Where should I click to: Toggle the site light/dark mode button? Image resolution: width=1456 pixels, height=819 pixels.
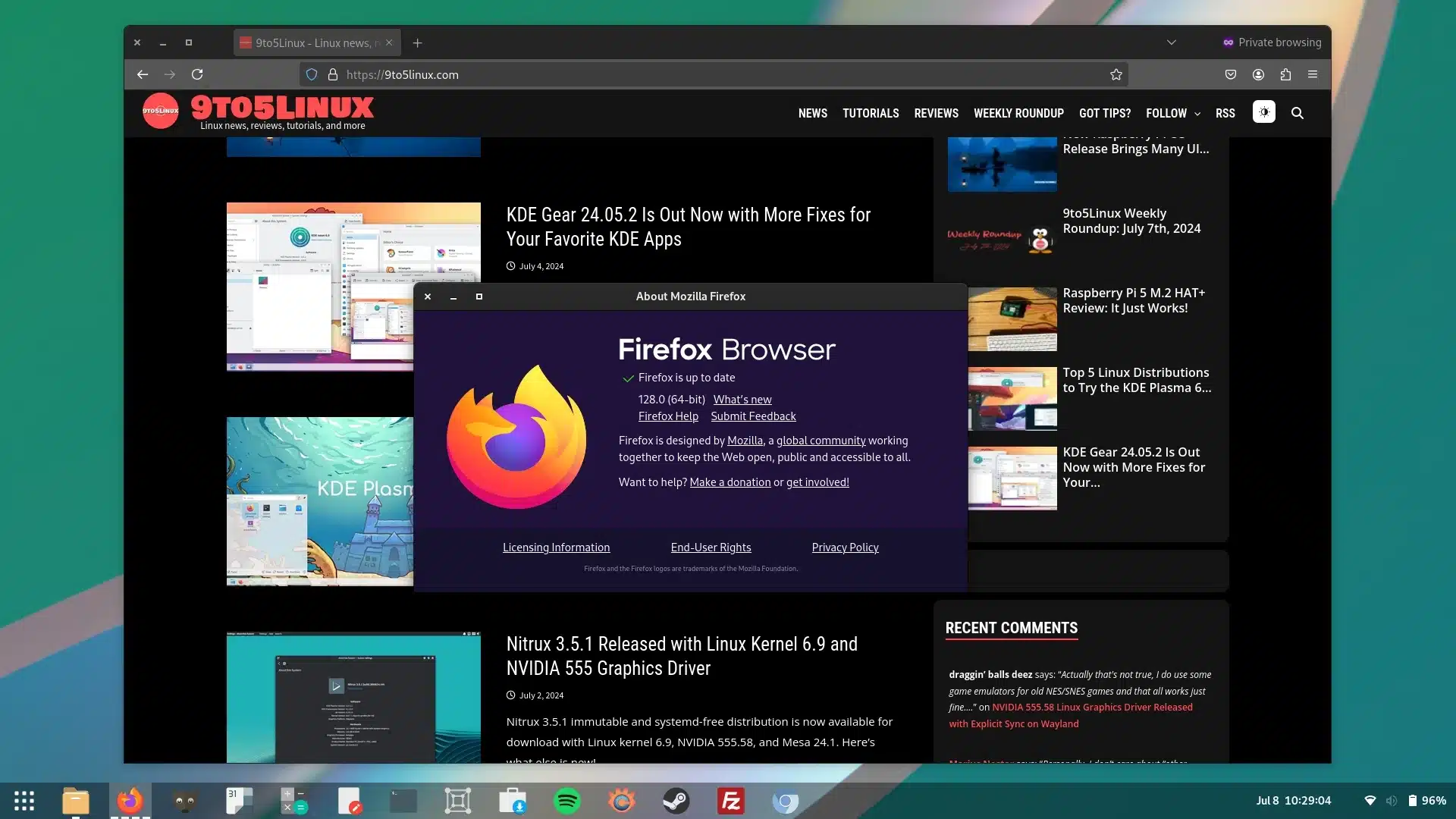pyautogui.click(x=1263, y=112)
